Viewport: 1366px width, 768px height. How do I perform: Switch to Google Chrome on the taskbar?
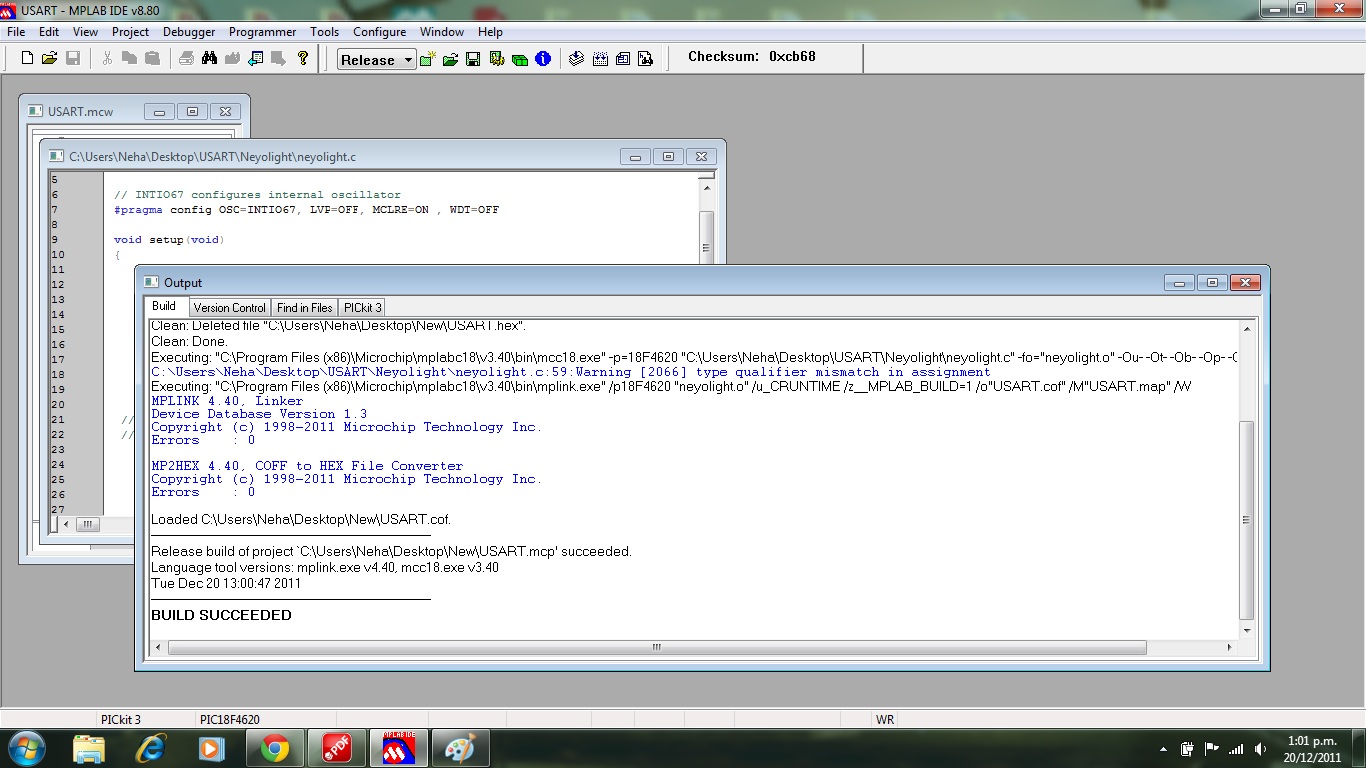click(x=275, y=748)
